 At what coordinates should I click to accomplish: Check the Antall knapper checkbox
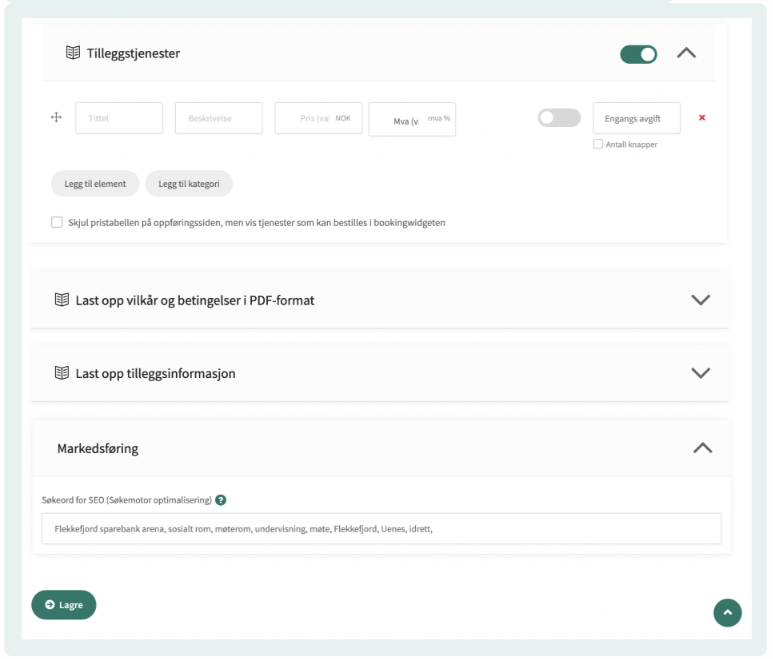point(598,144)
